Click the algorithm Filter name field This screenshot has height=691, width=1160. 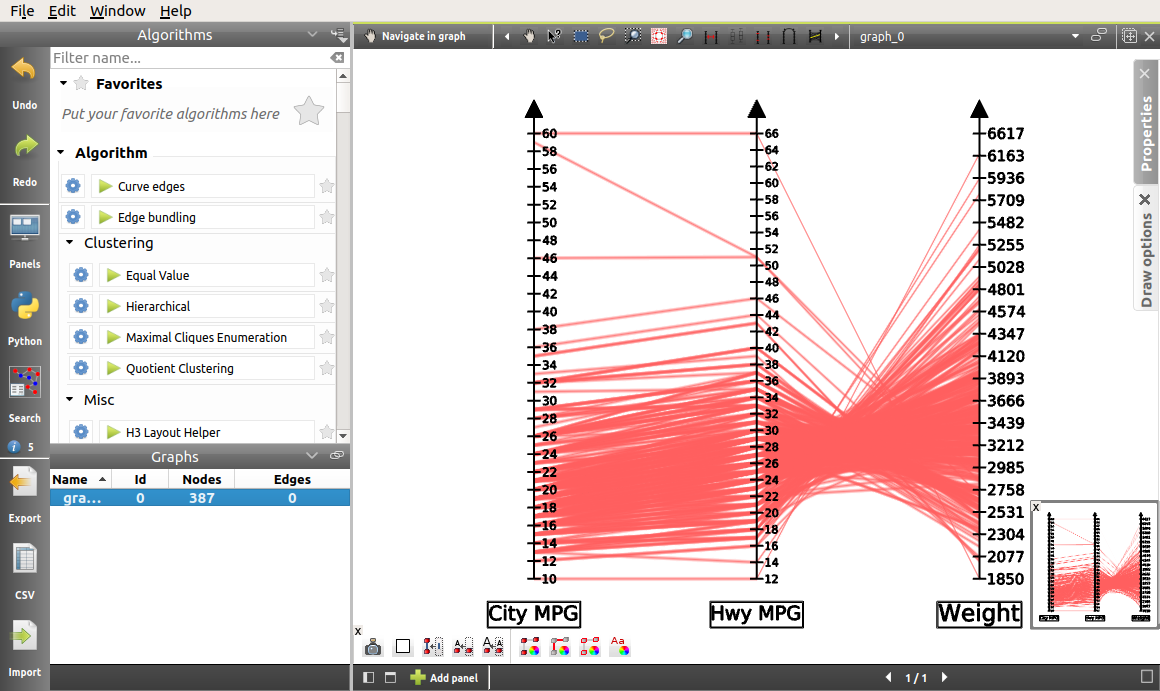click(190, 58)
